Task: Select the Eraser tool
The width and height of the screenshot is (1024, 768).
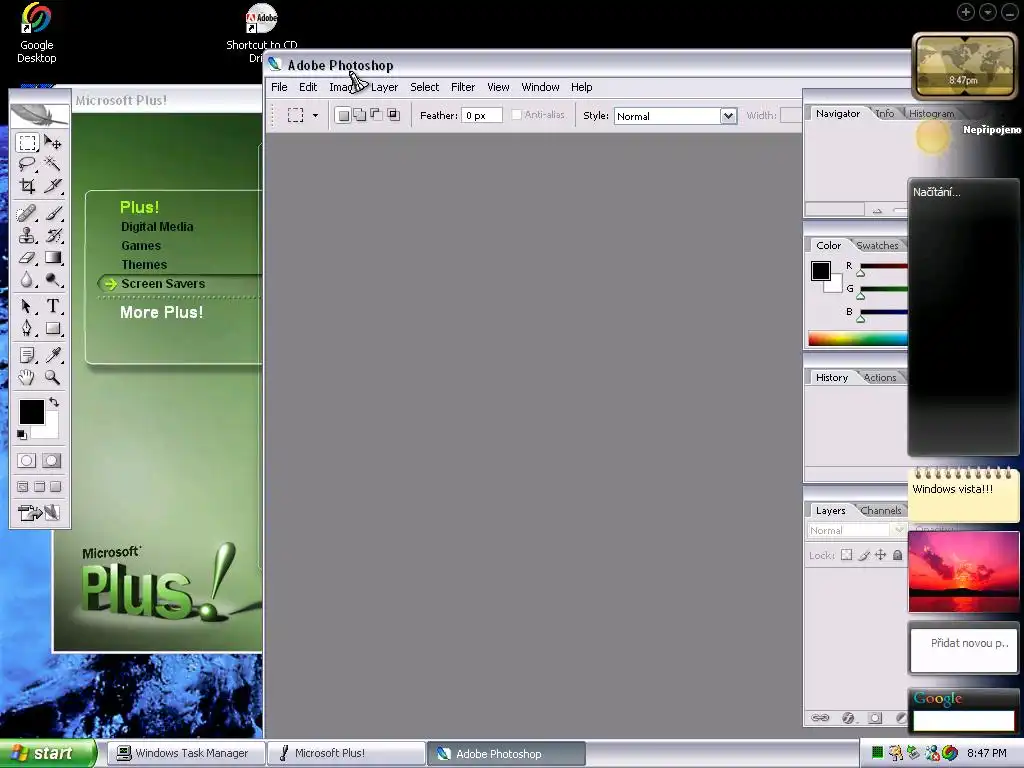Action: [x=27, y=257]
